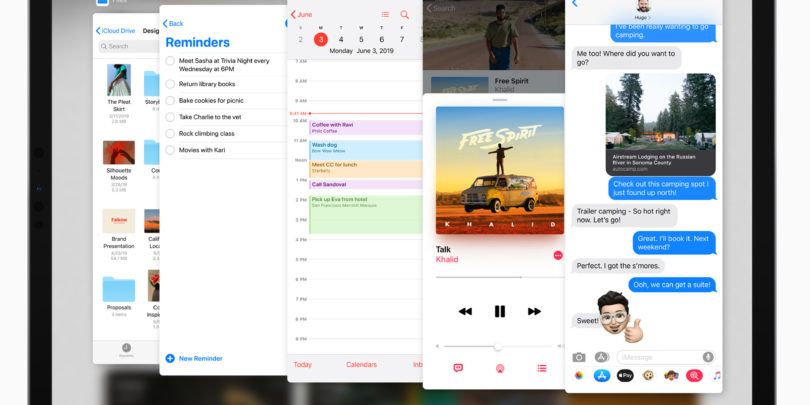Pause the song with the pause button
The width and height of the screenshot is (810, 405).
tap(499, 311)
